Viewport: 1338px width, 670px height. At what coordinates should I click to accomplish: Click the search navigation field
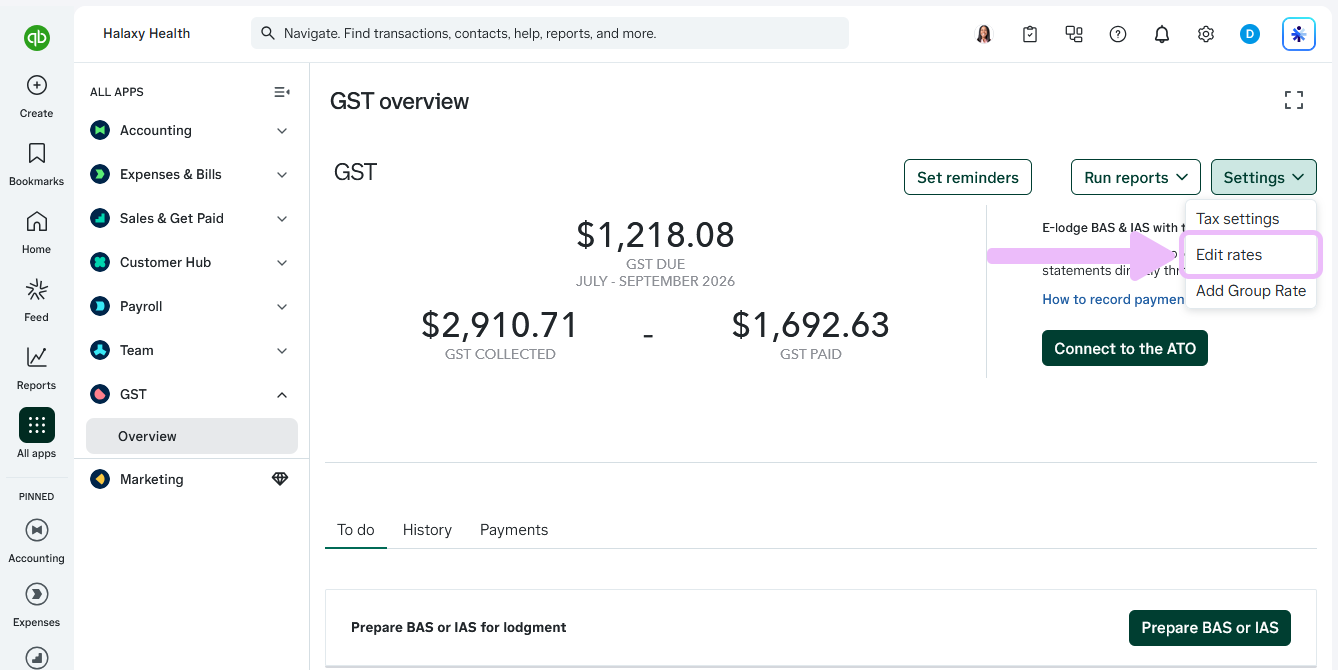pos(550,33)
